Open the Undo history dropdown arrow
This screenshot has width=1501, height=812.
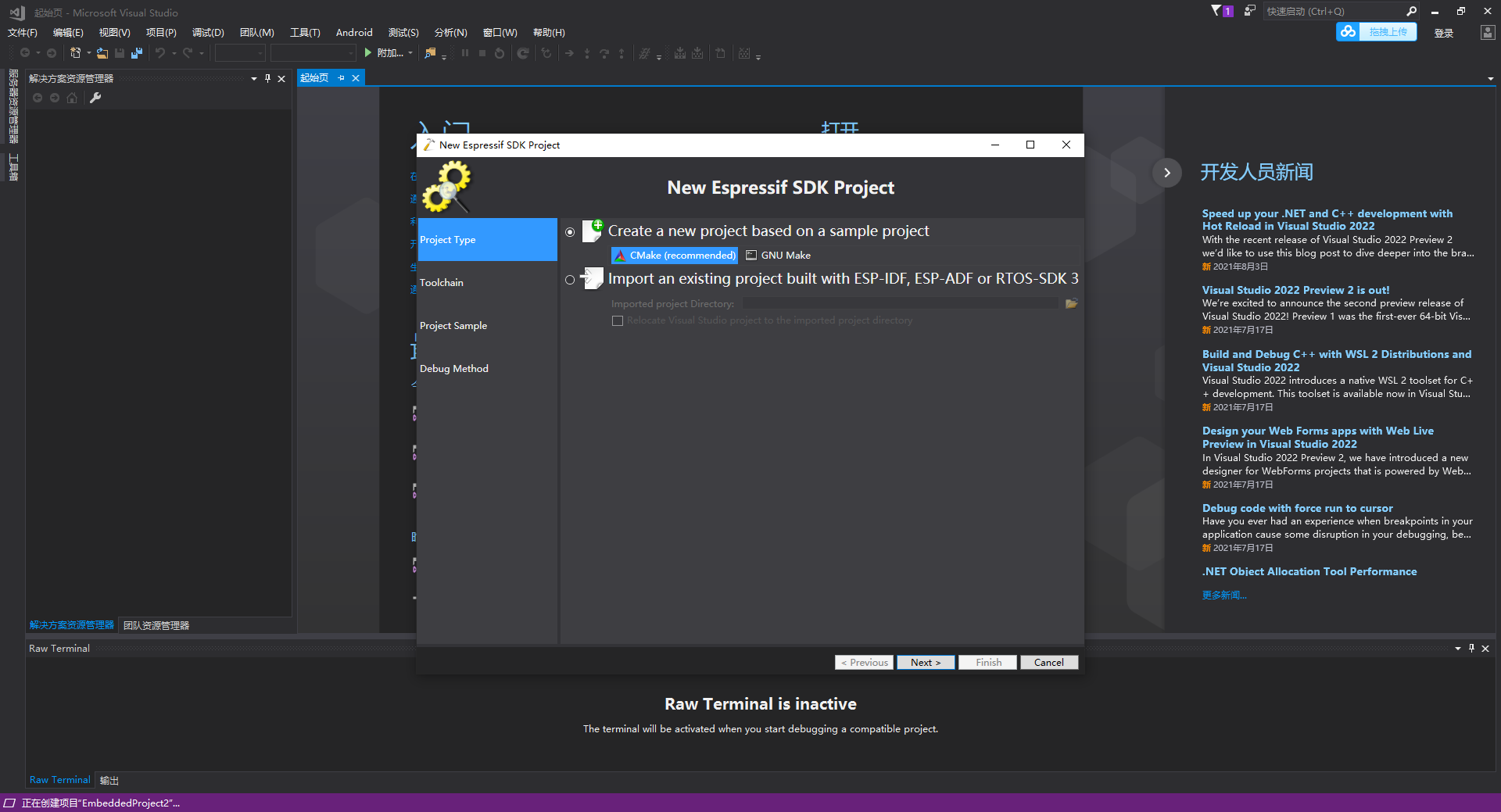pos(174,53)
